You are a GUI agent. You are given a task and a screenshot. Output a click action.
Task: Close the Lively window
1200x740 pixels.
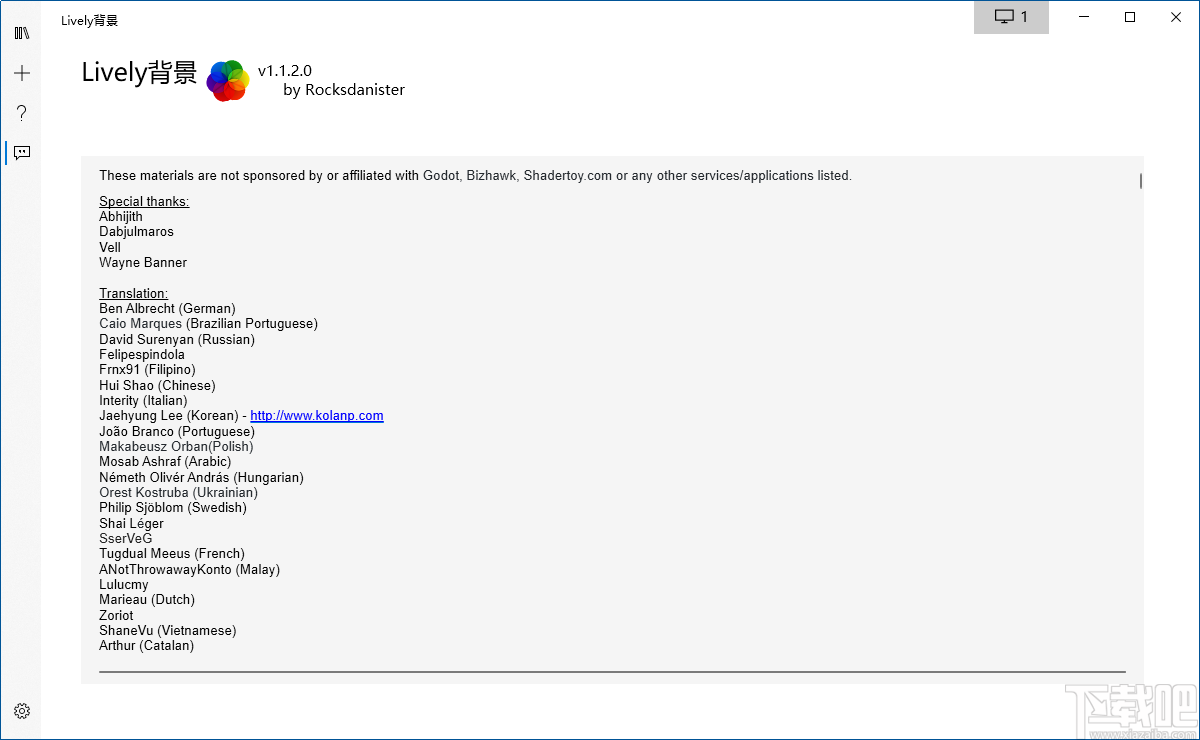(x=1176, y=17)
